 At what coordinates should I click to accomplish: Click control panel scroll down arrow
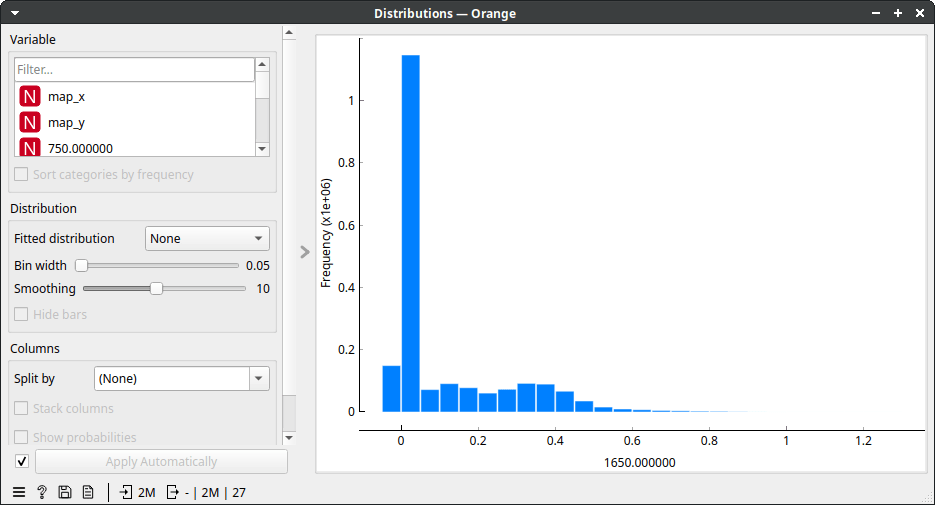[289, 438]
